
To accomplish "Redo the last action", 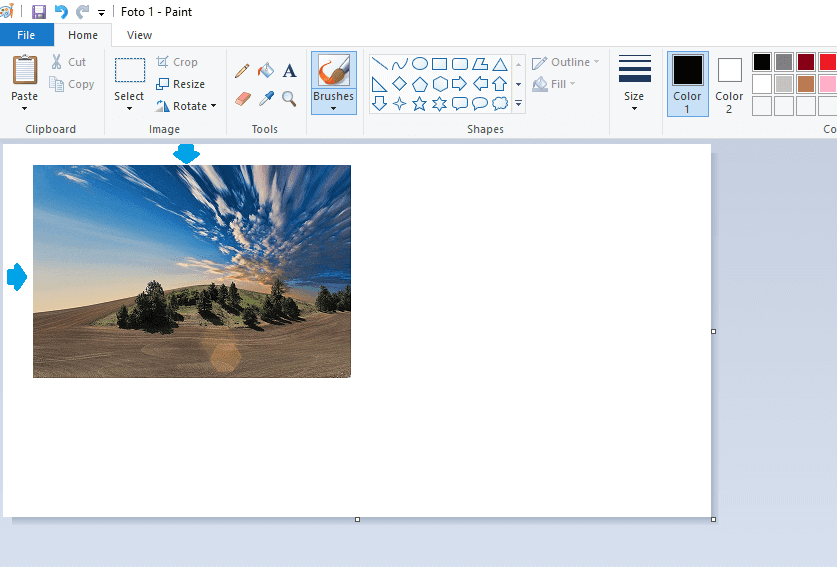I will [82, 12].
